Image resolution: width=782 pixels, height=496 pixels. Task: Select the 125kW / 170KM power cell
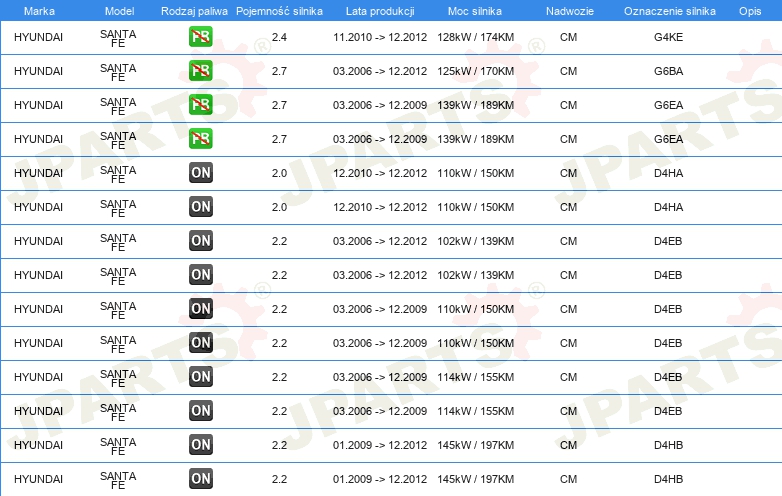475,71
